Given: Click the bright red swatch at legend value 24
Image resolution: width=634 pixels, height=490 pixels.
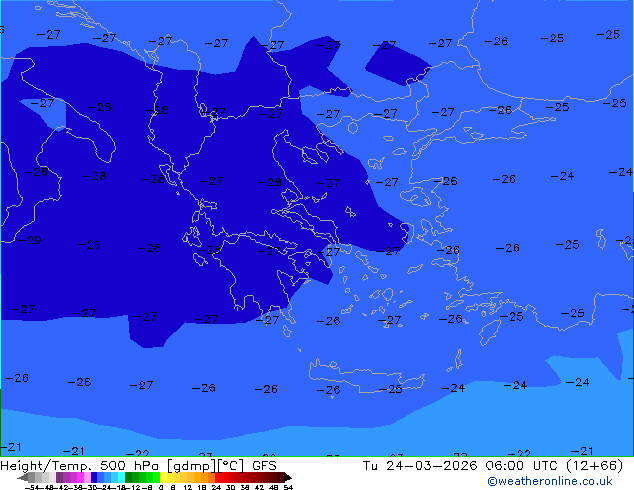Looking at the screenshot, I should click(x=218, y=477).
